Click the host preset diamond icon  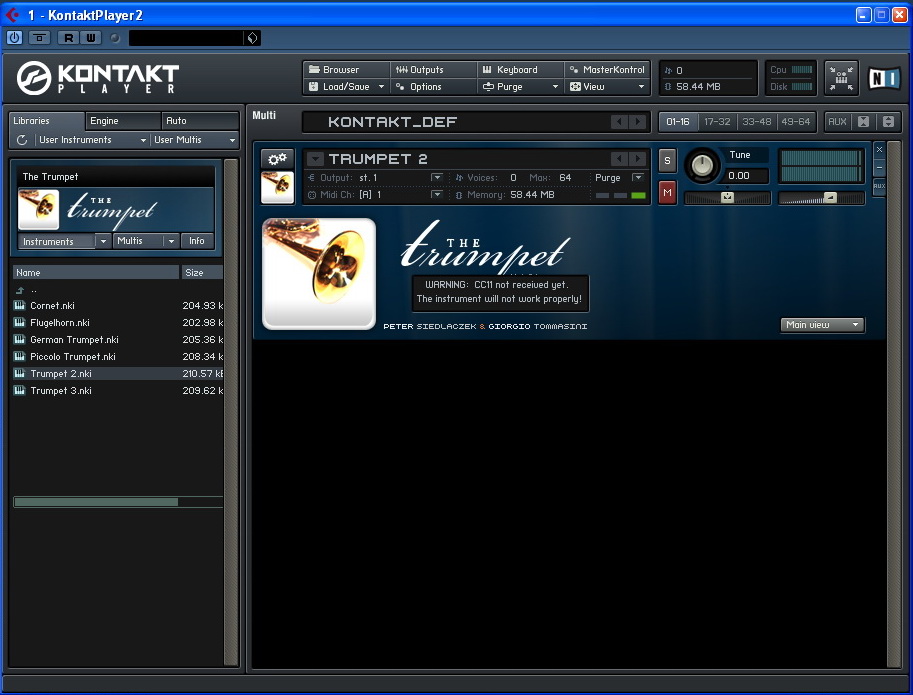[x=252, y=38]
